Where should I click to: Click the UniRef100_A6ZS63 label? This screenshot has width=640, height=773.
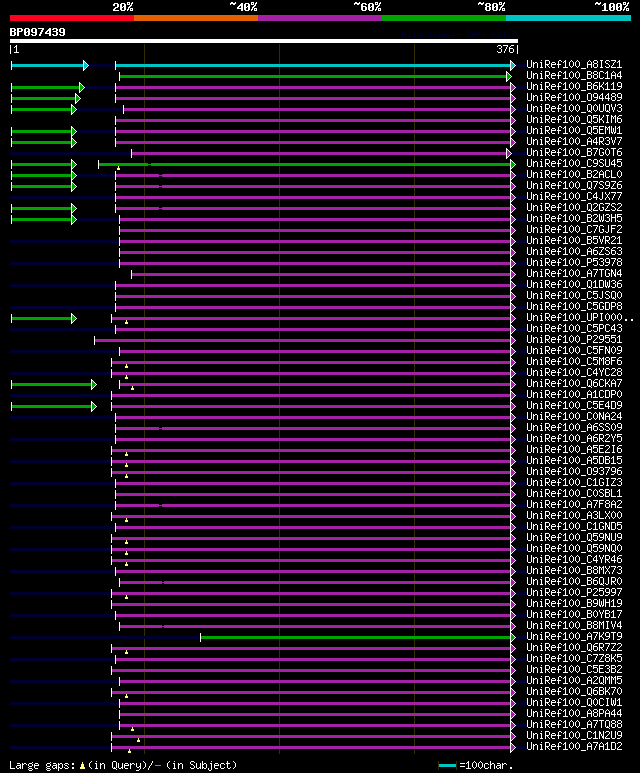coord(574,251)
